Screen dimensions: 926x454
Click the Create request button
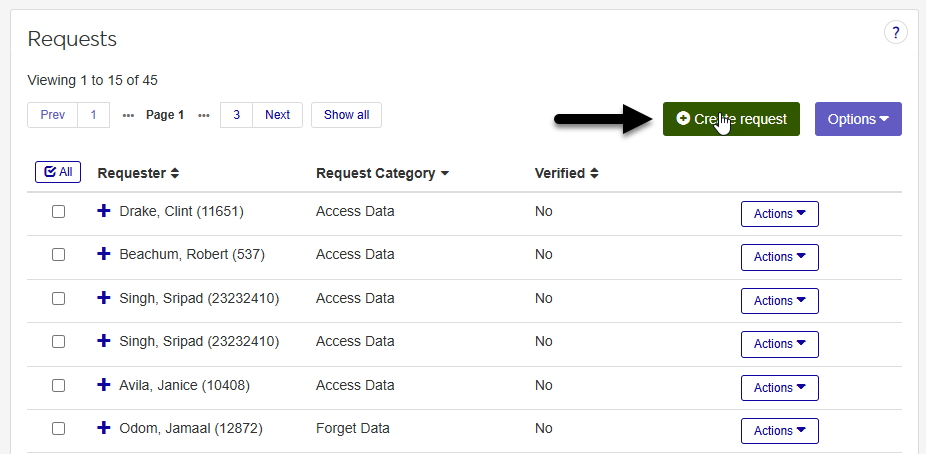pos(731,119)
